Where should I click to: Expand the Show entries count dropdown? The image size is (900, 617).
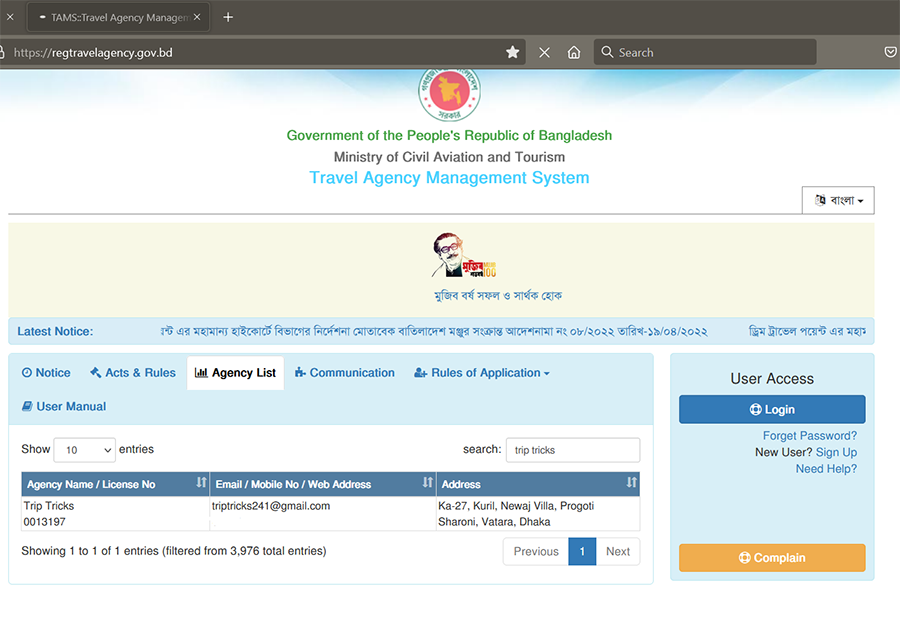tap(84, 450)
